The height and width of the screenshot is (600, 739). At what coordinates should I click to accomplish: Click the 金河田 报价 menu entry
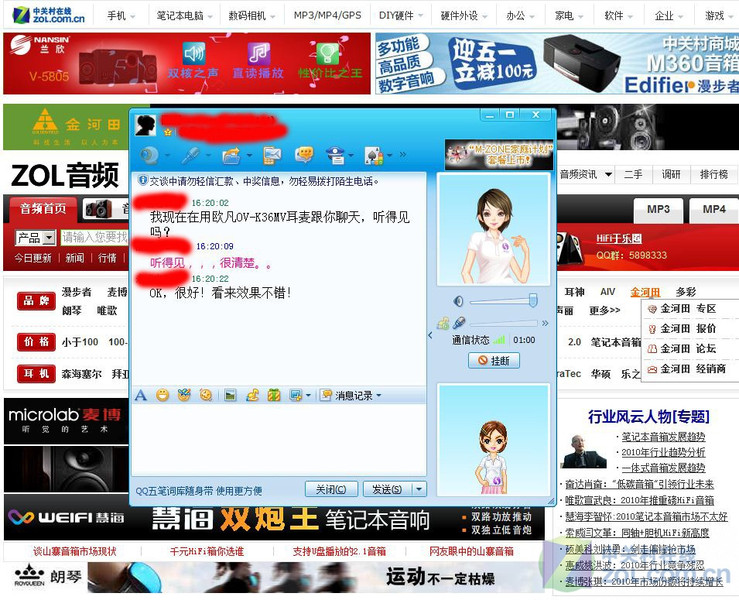pos(688,329)
